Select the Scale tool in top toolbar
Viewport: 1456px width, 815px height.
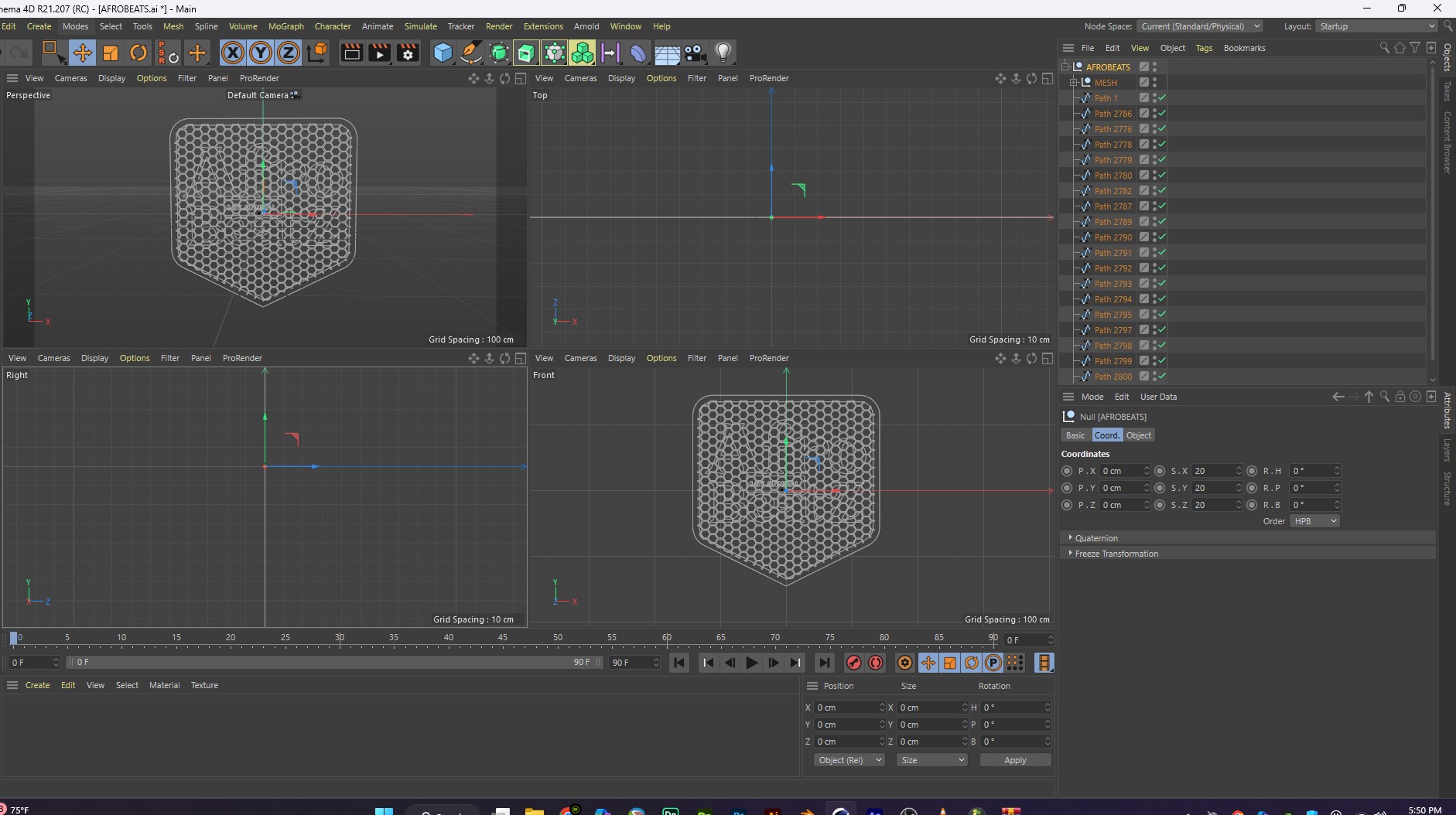click(111, 53)
